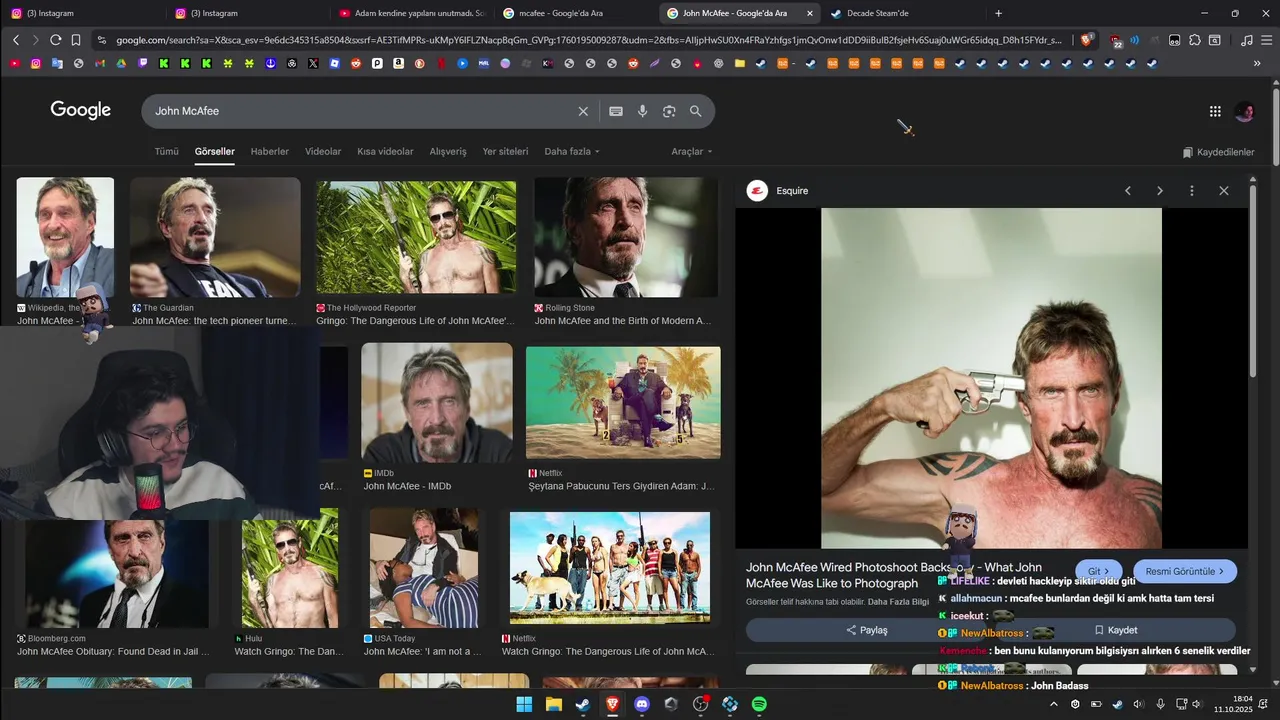The width and height of the screenshot is (1280, 720).
Task: Show hidden system tray icons
Action: [x=1053, y=704]
